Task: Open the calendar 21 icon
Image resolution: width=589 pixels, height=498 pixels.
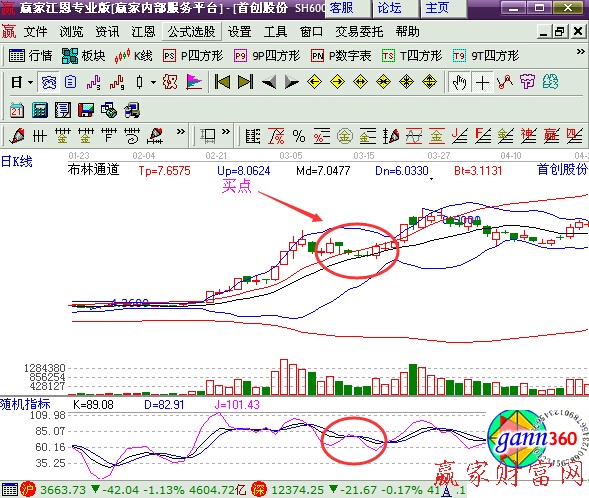Action: point(17,110)
